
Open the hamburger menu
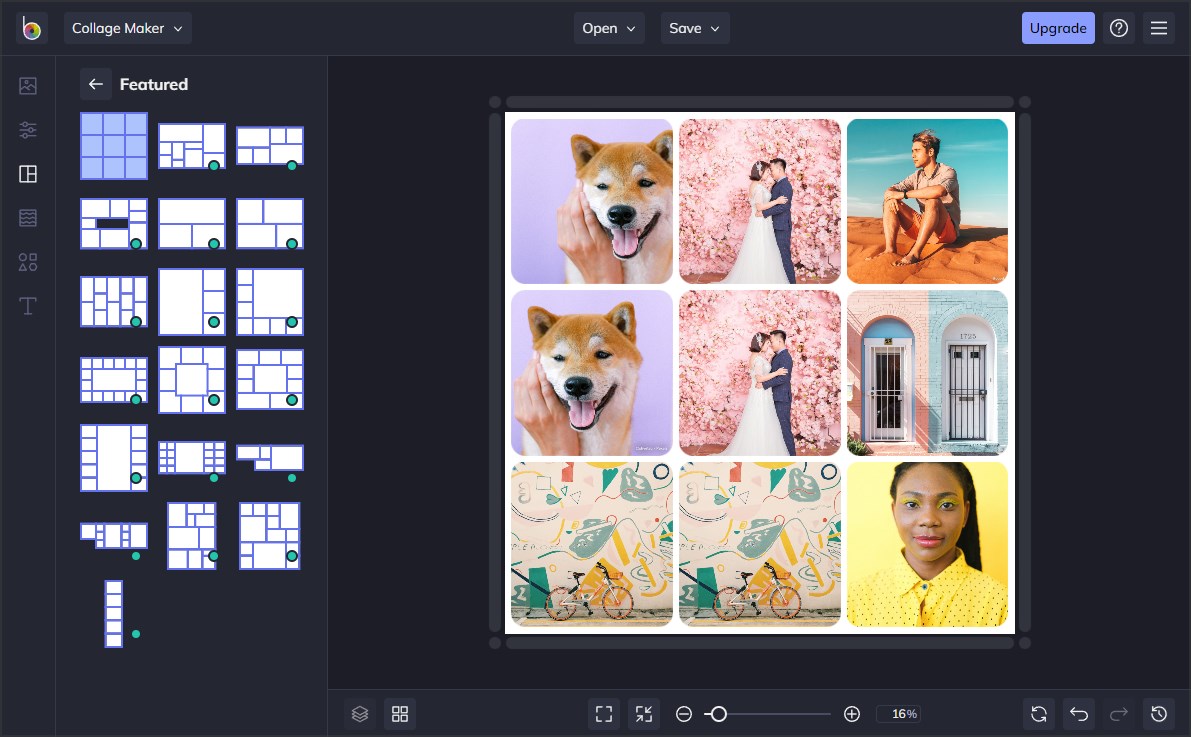(1159, 28)
